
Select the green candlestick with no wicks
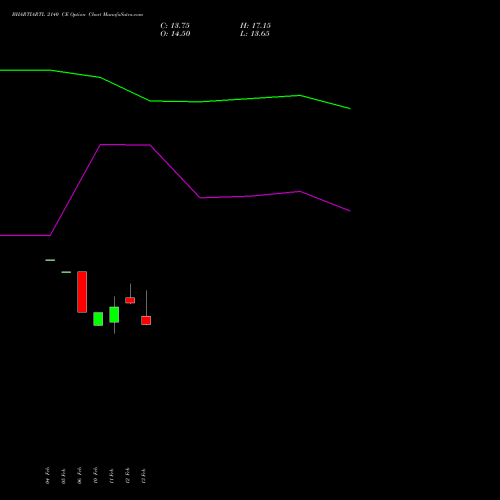click(x=98, y=319)
